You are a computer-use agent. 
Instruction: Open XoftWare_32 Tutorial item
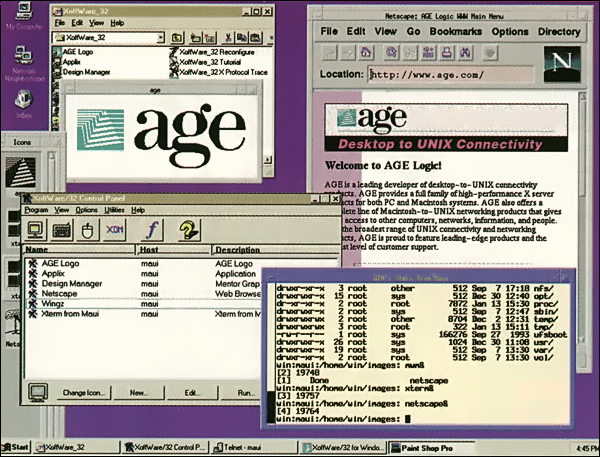[206, 62]
